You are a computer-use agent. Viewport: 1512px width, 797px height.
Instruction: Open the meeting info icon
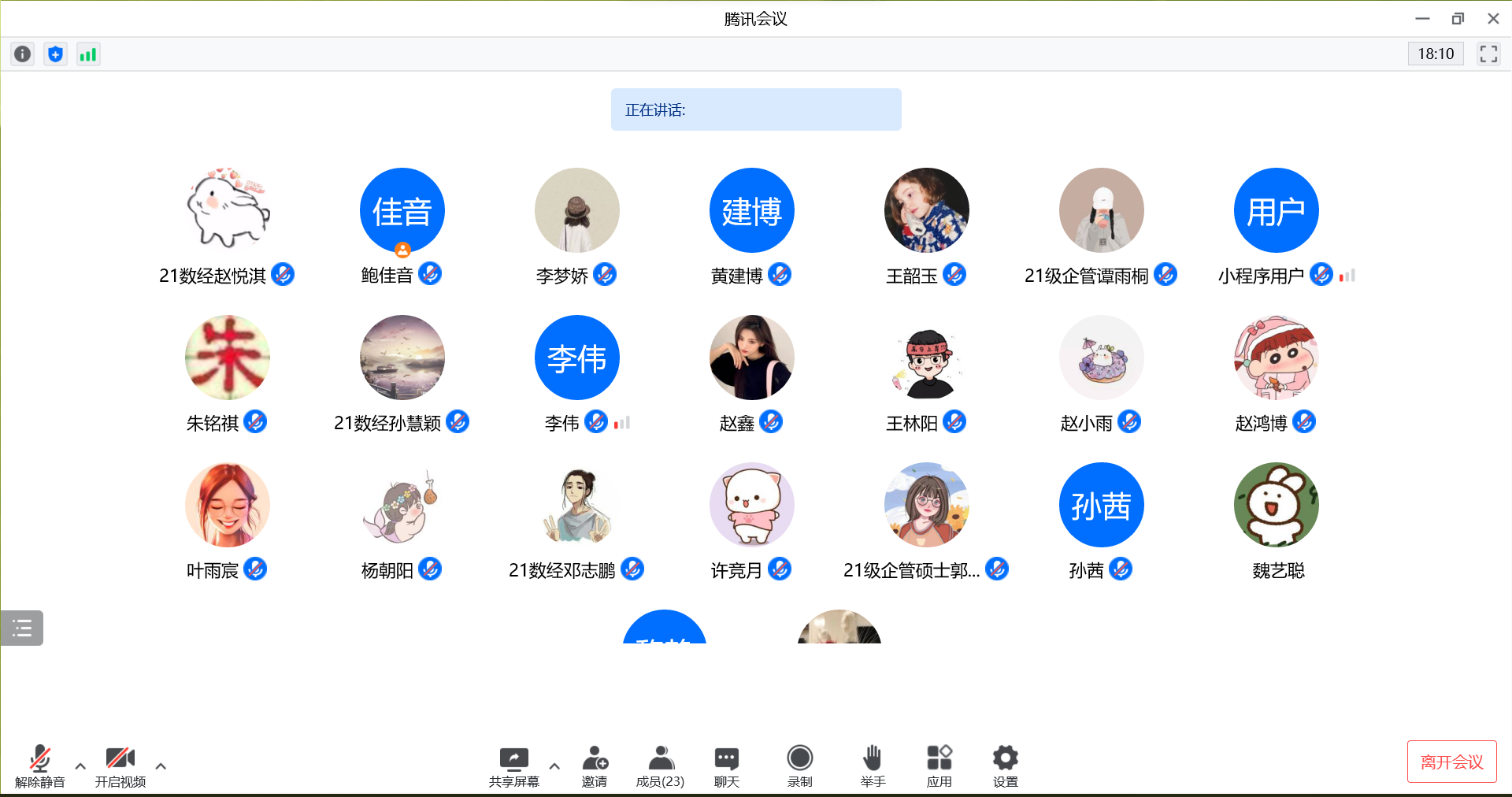click(x=23, y=54)
